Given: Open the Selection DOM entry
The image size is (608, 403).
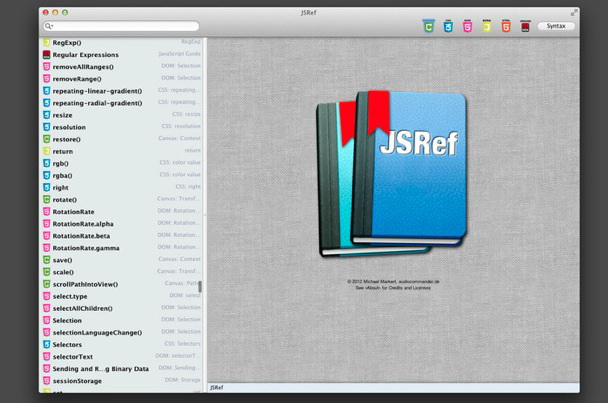Looking at the screenshot, I should pyautogui.click(x=121, y=320).
